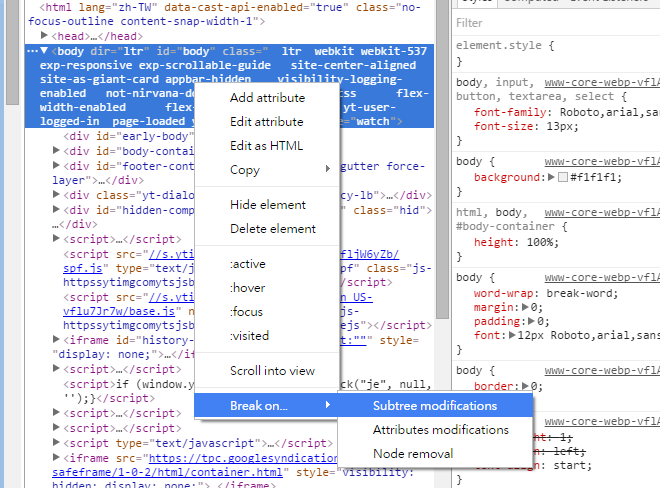Expand the body-container div node

[x=56, y=151]
